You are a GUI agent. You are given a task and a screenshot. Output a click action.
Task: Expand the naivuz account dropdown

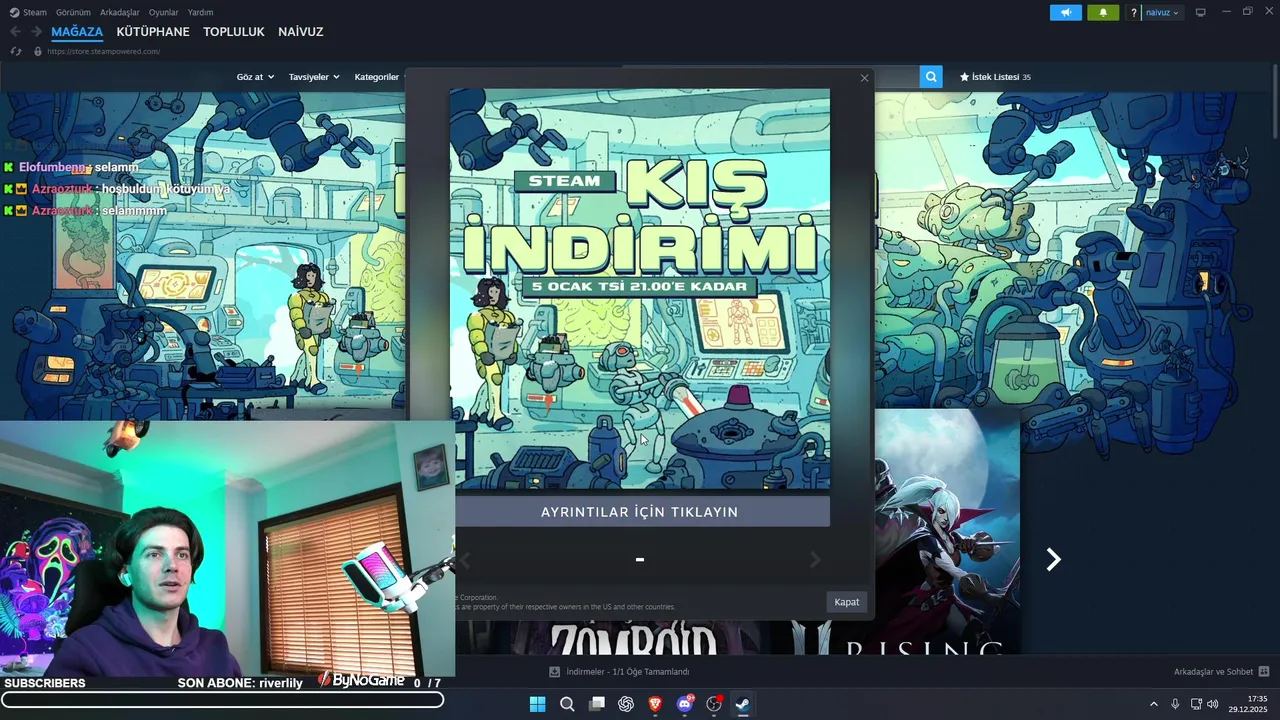click(x=1162, y=12)
